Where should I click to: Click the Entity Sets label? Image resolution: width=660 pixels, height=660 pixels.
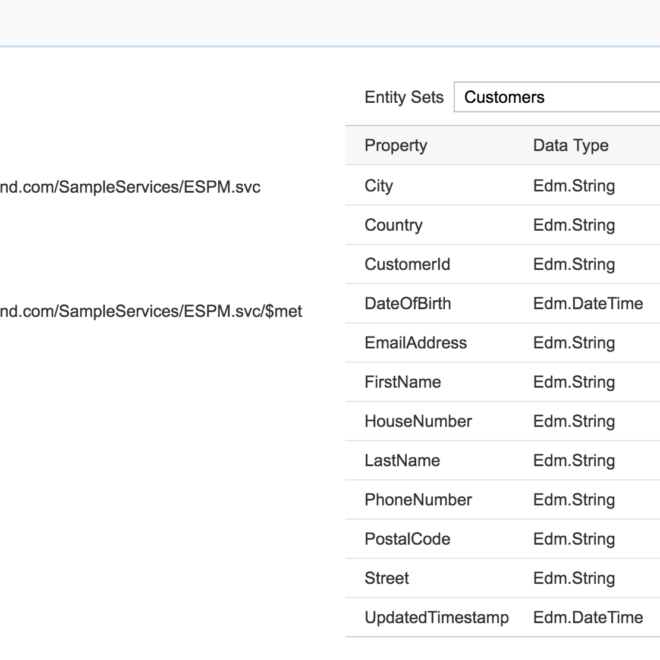(404, 97)
